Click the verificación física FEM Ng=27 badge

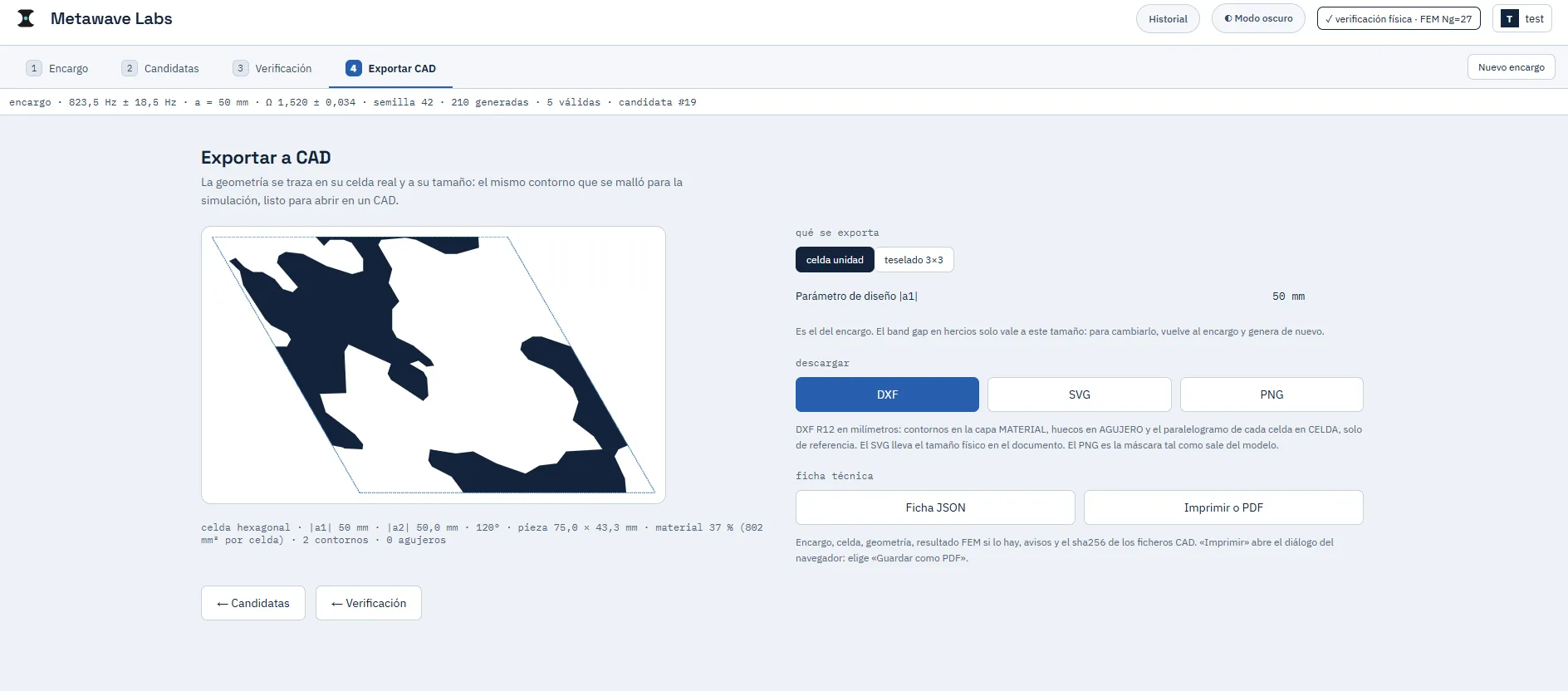click(x=1399, y=19)
